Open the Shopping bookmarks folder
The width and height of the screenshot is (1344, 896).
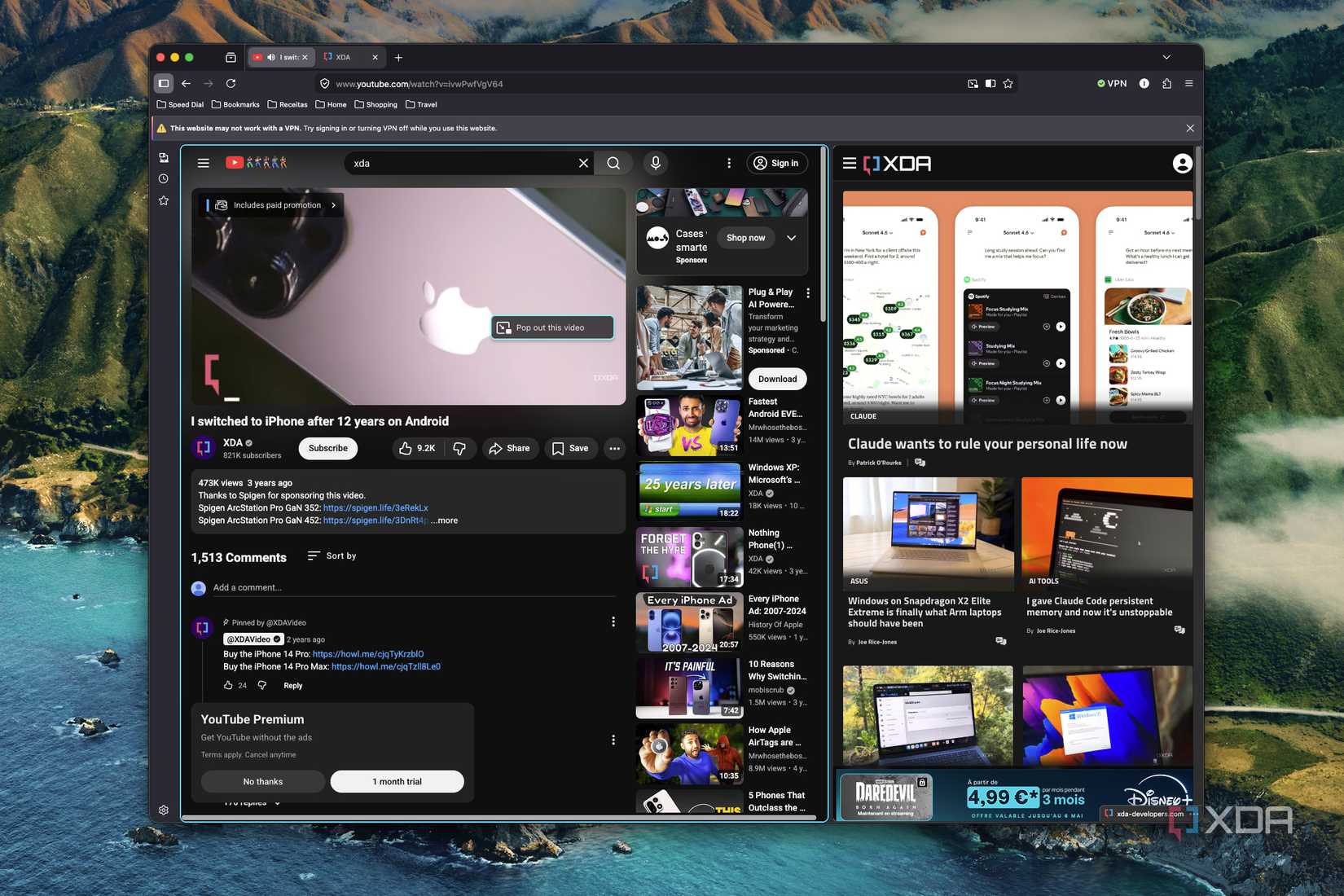pos(376,104)
